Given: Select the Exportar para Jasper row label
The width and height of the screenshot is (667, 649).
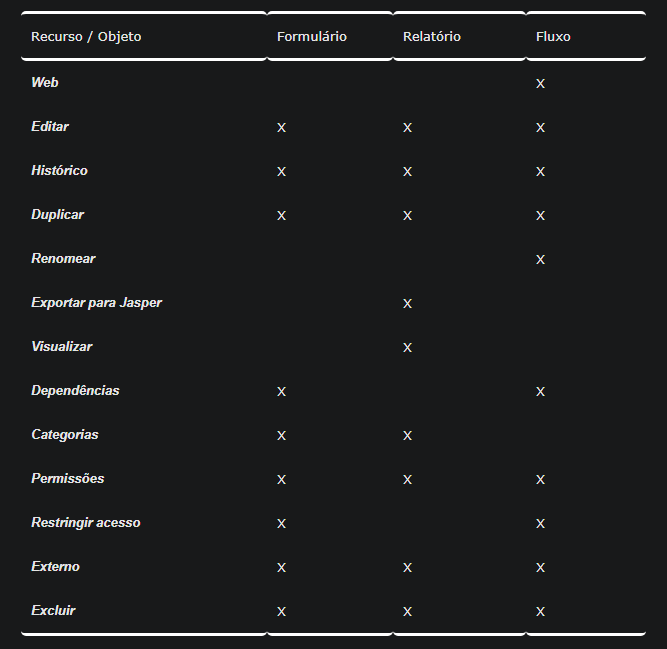Looking at the screenshot, I should pos(96,303).
